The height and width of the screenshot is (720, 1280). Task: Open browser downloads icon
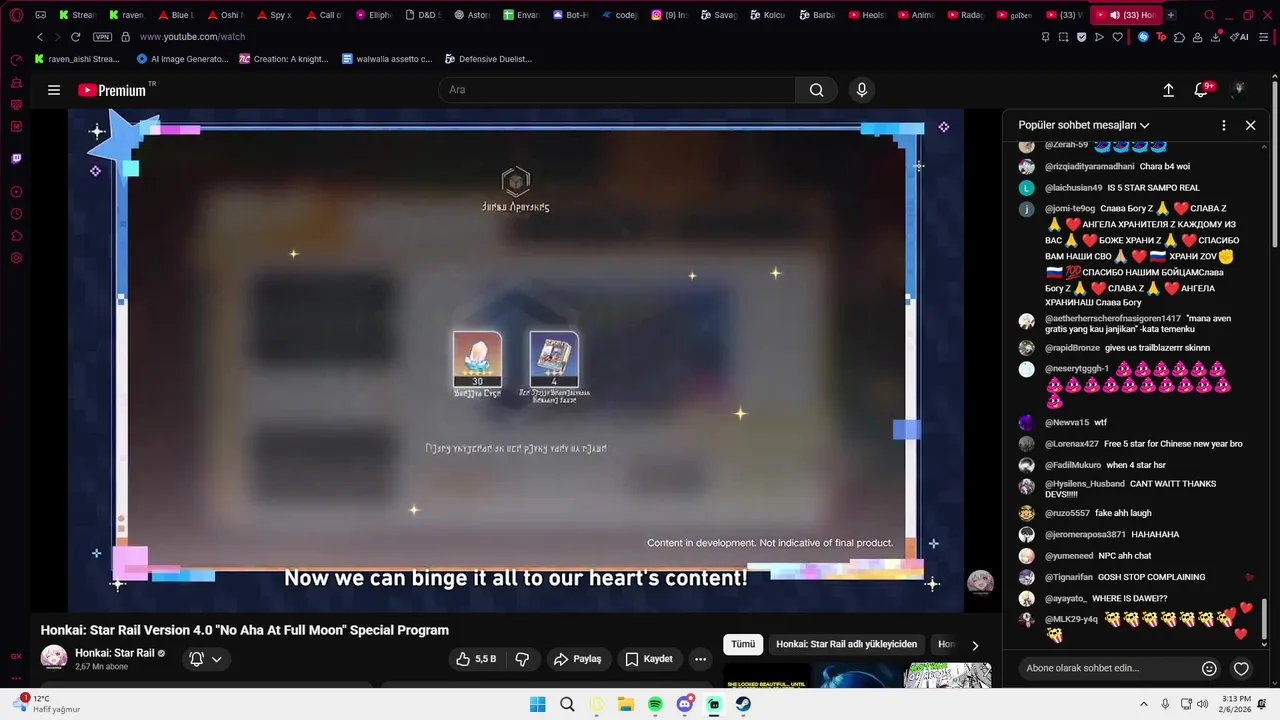pos(1216,37)
